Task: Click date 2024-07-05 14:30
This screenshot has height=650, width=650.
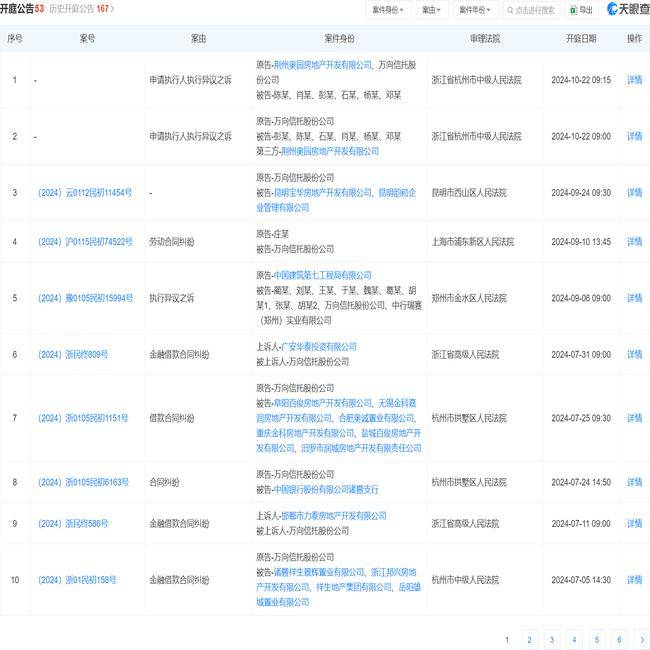Action: point(581,580)
